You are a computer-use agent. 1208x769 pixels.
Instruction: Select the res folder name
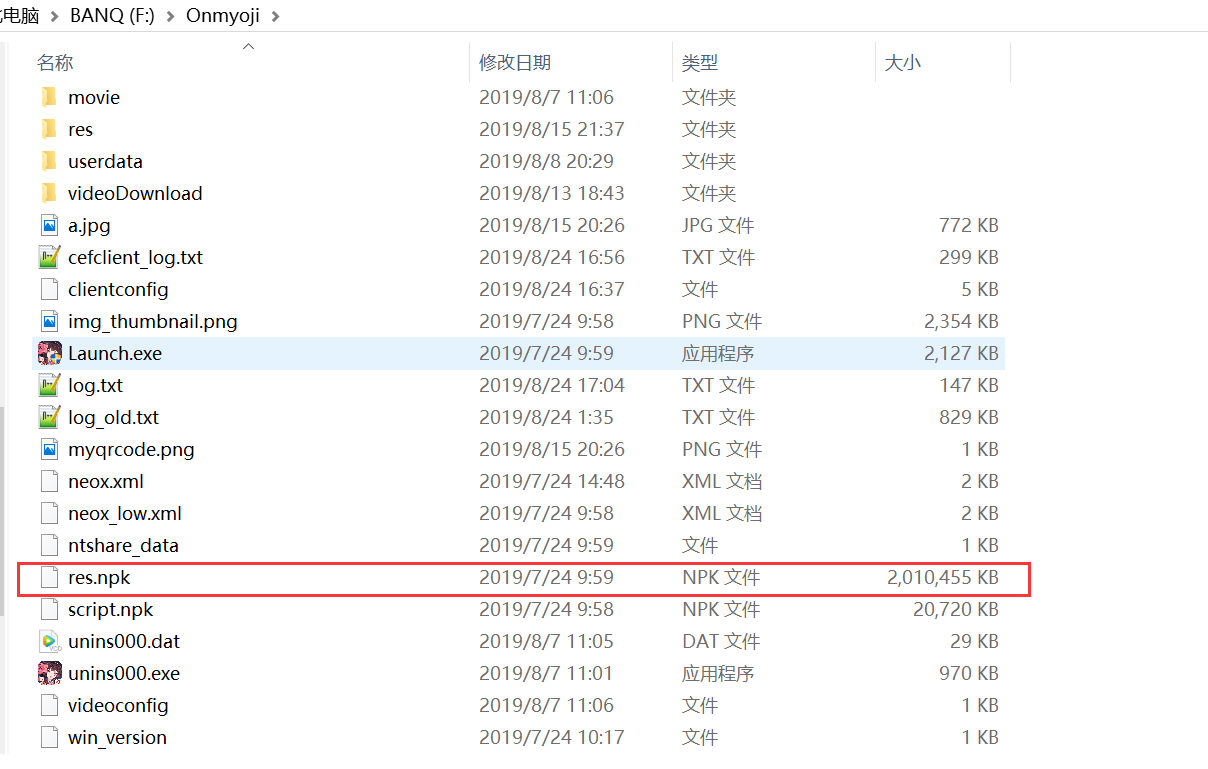(80, 129)
